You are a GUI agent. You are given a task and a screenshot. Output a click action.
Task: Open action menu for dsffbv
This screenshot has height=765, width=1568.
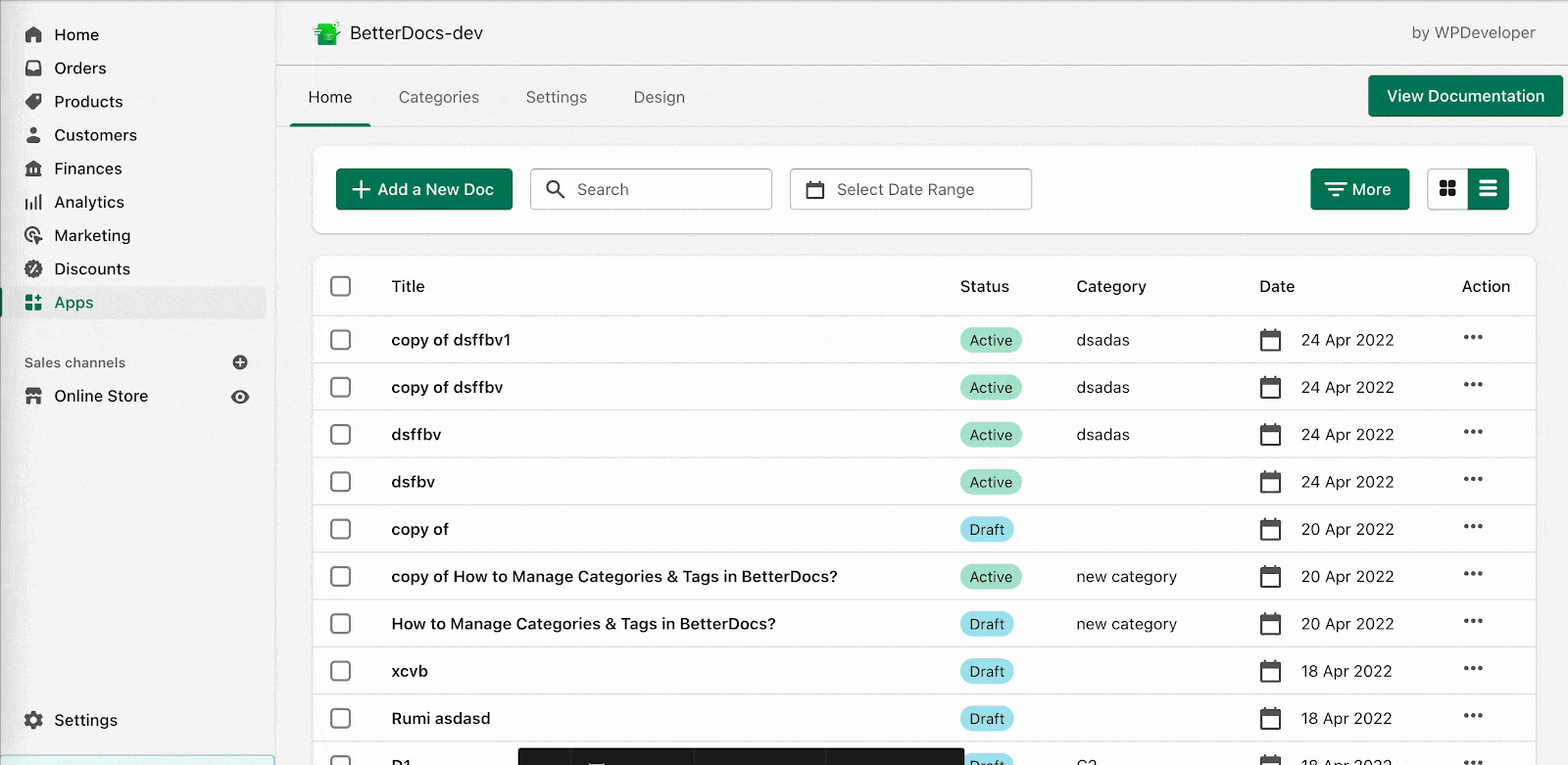click(x=1473, y=432)
